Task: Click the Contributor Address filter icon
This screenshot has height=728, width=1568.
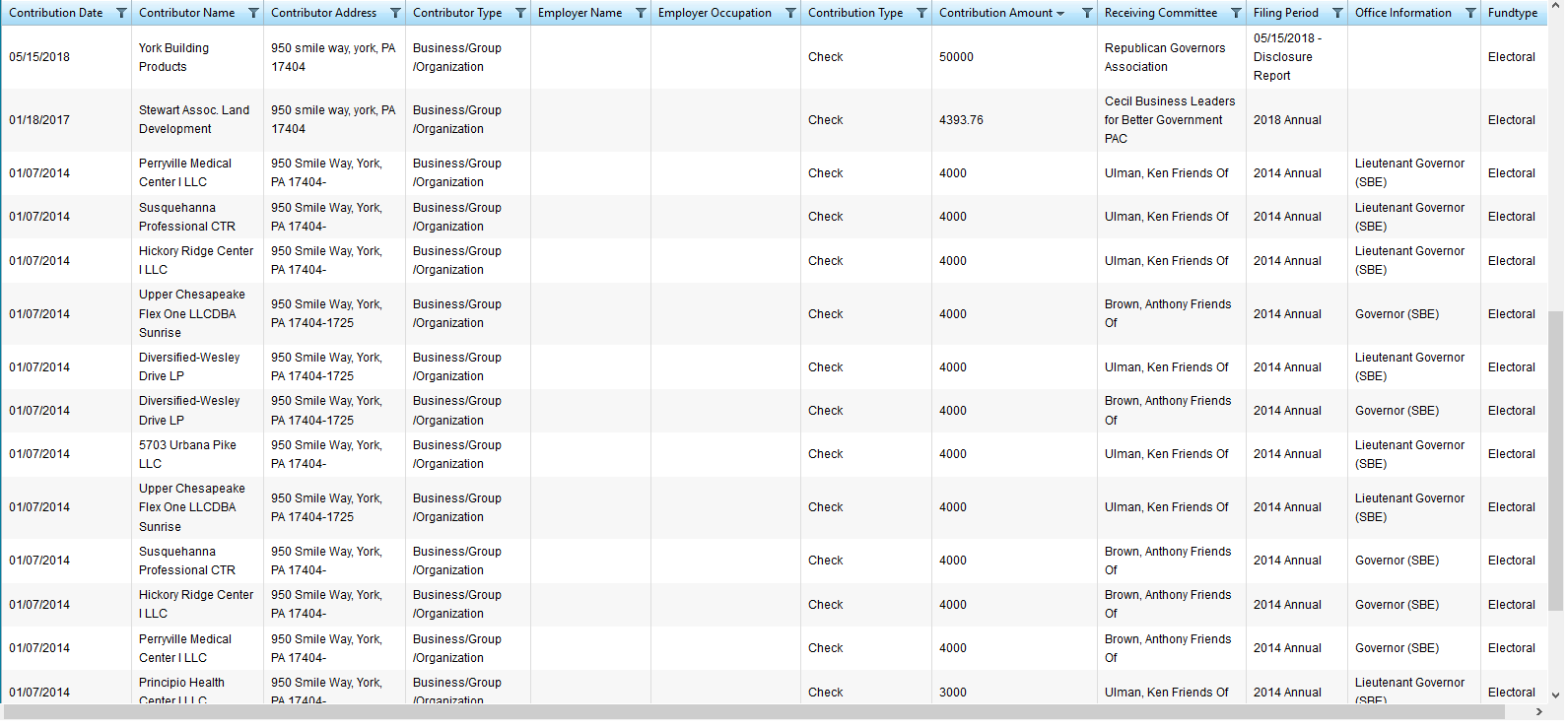Action: coord(395,13)
